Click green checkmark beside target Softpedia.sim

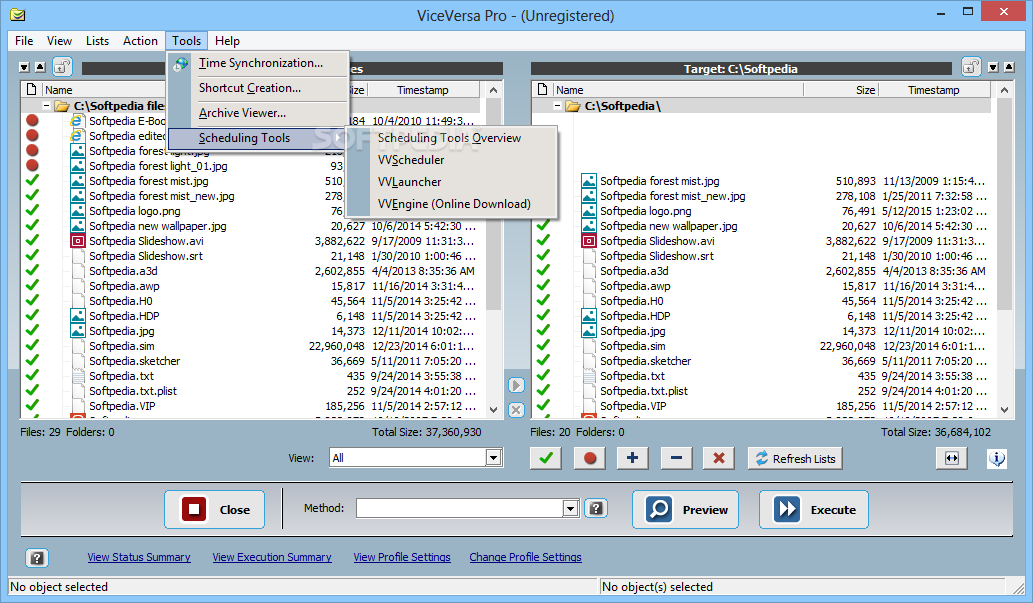coord(543,346)
